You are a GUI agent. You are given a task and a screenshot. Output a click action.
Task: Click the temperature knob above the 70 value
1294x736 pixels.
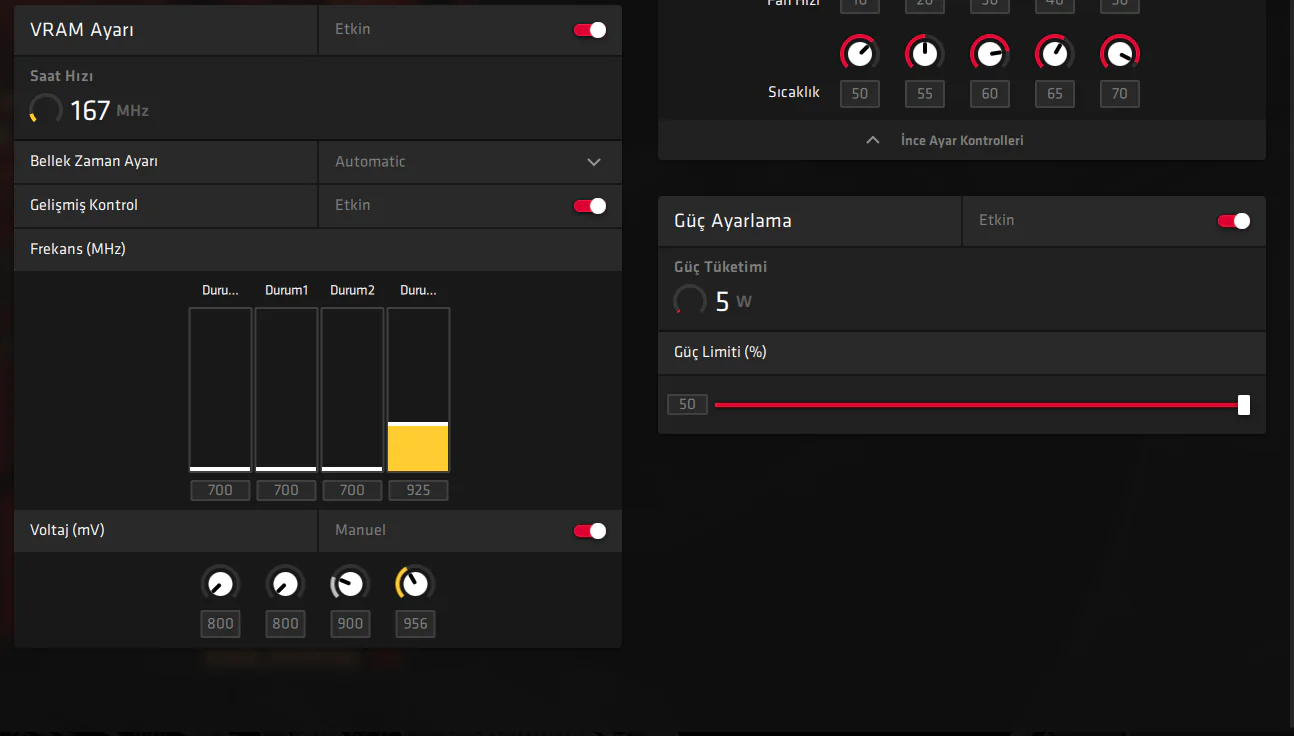(1119, 52)
